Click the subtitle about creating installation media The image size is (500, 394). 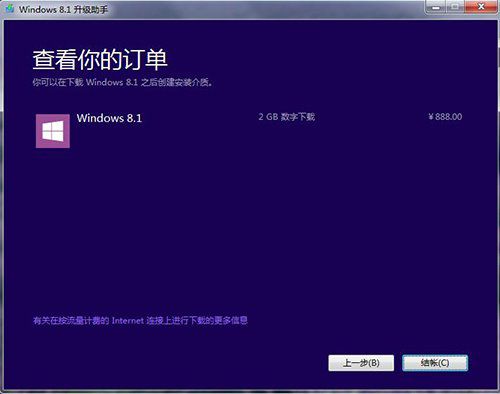coord(122,82)
